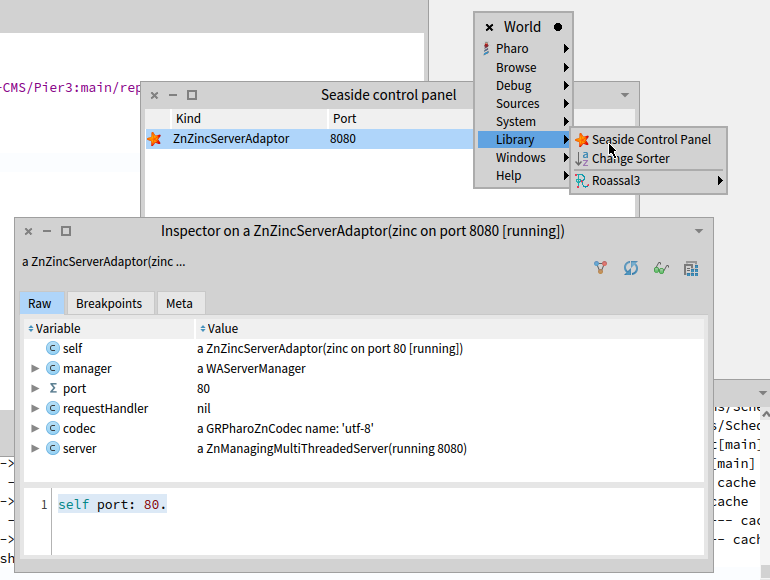Select the Library menu entry
The height and width of the screenshot is (580, 770).
point(523,139)
